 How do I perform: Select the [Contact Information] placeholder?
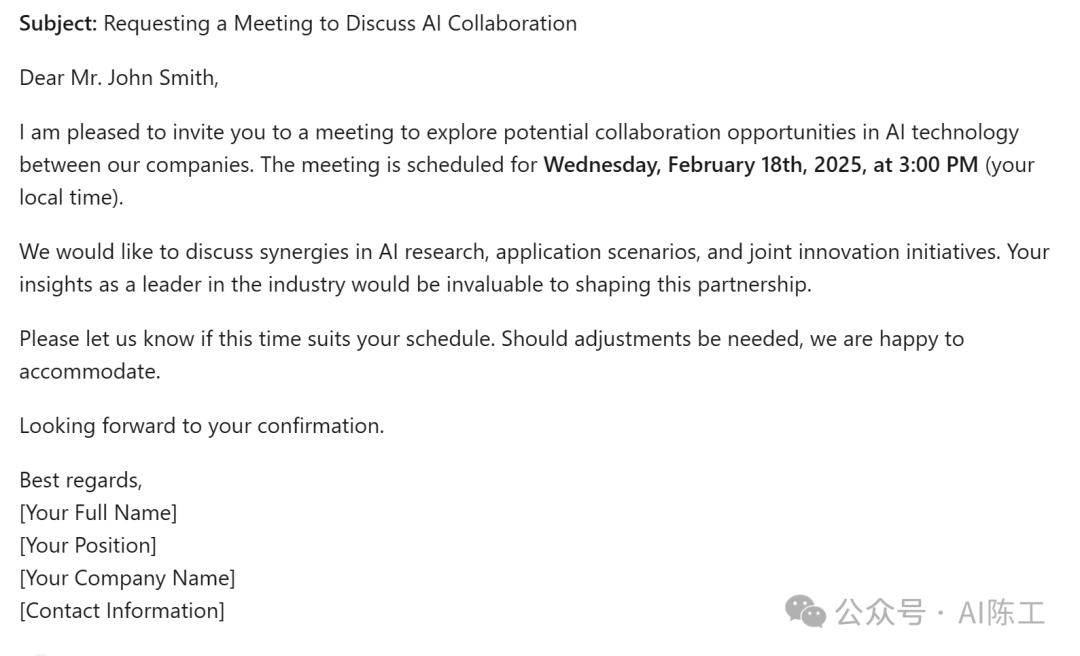tap(122, 611)
